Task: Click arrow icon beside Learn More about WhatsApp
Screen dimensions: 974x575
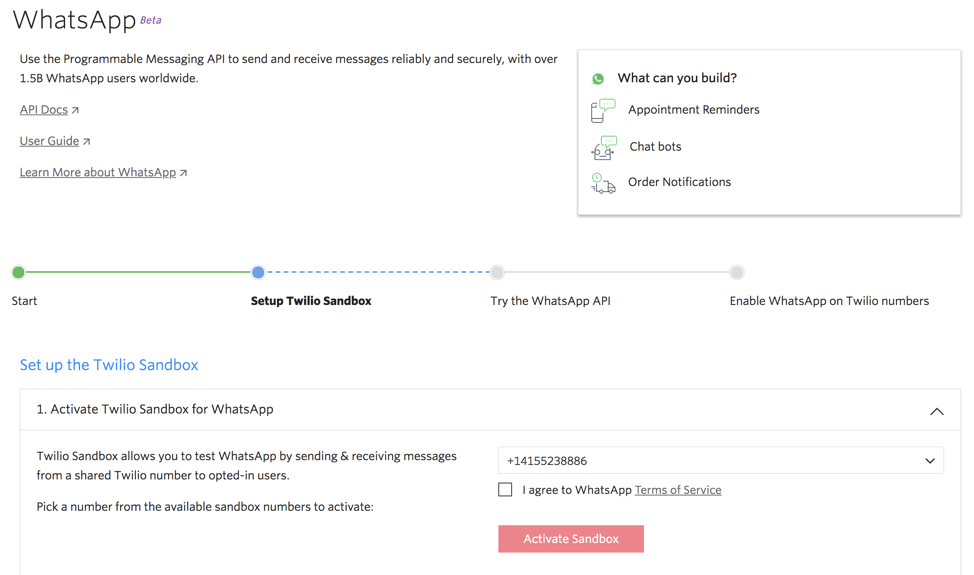Action: click(184, 173)
